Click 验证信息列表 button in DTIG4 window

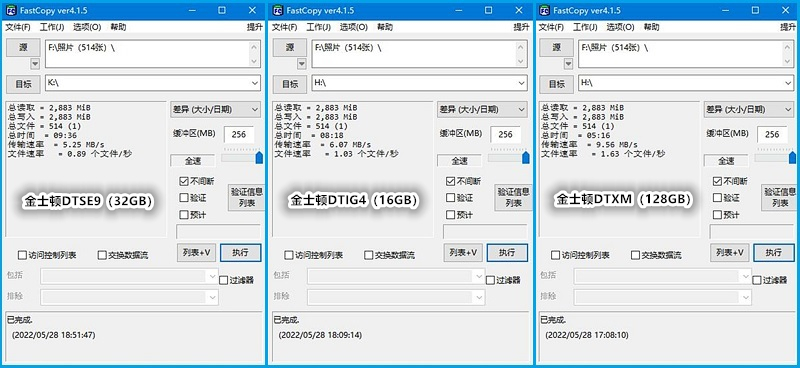pos(512,198)
